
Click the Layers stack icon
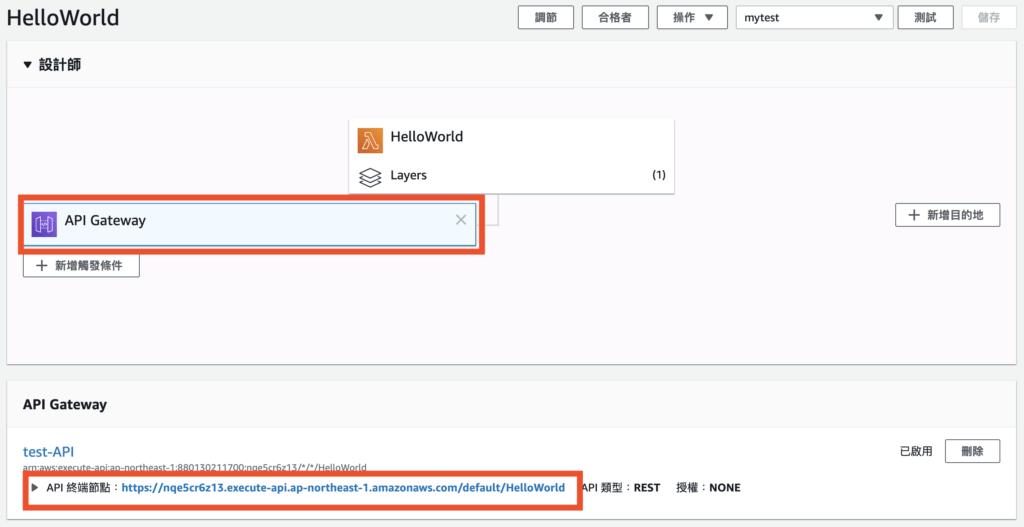370,177
